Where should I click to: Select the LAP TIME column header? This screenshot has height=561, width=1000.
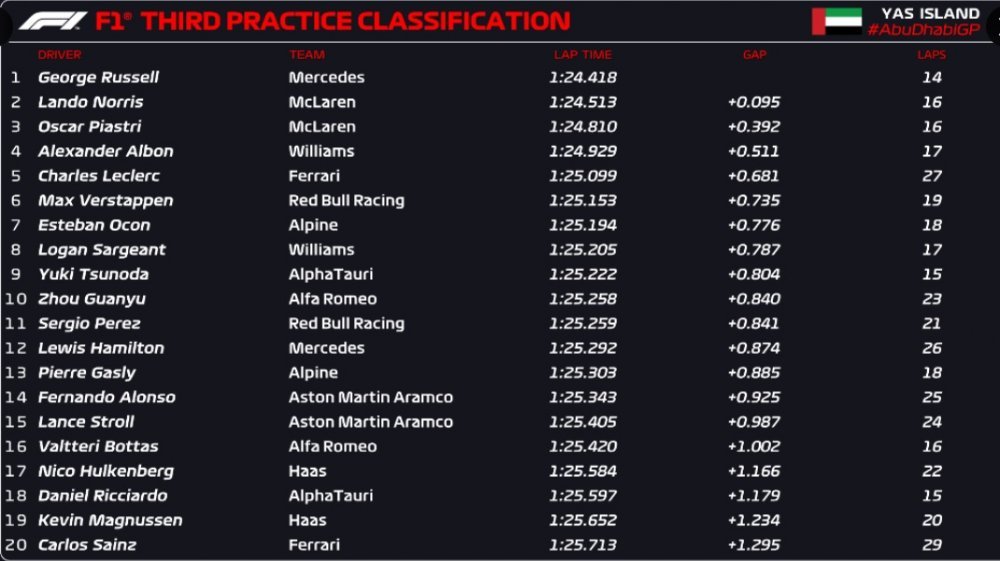(x=583, y=55)
